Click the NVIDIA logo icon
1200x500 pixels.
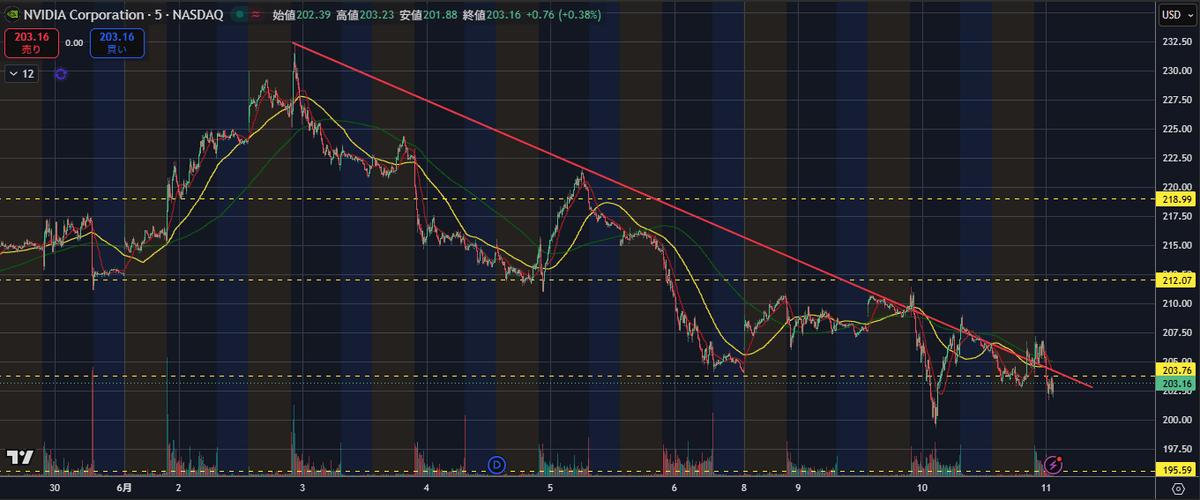[x=12, y=14]
